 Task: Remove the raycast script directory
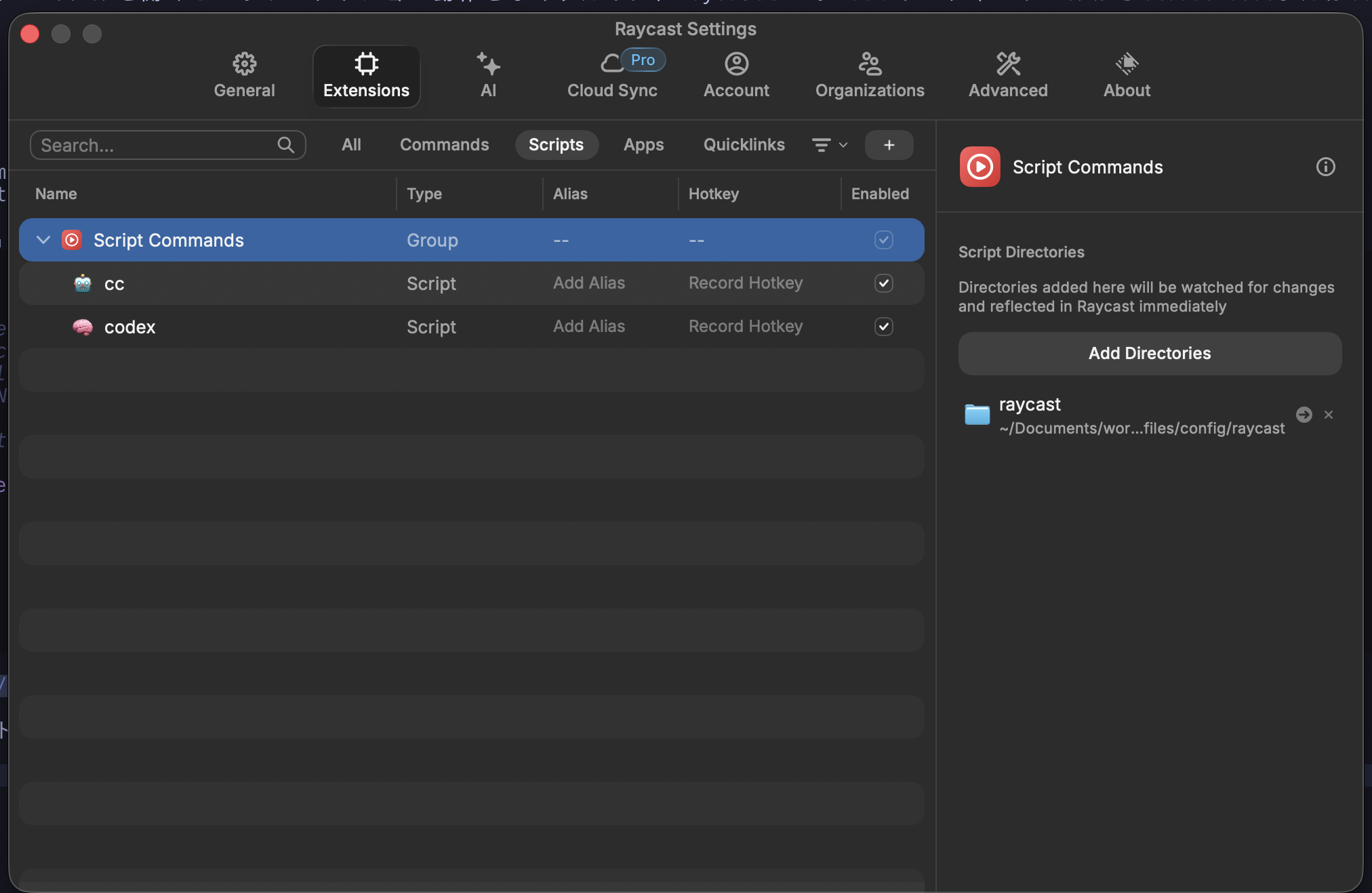(1329, 415)
